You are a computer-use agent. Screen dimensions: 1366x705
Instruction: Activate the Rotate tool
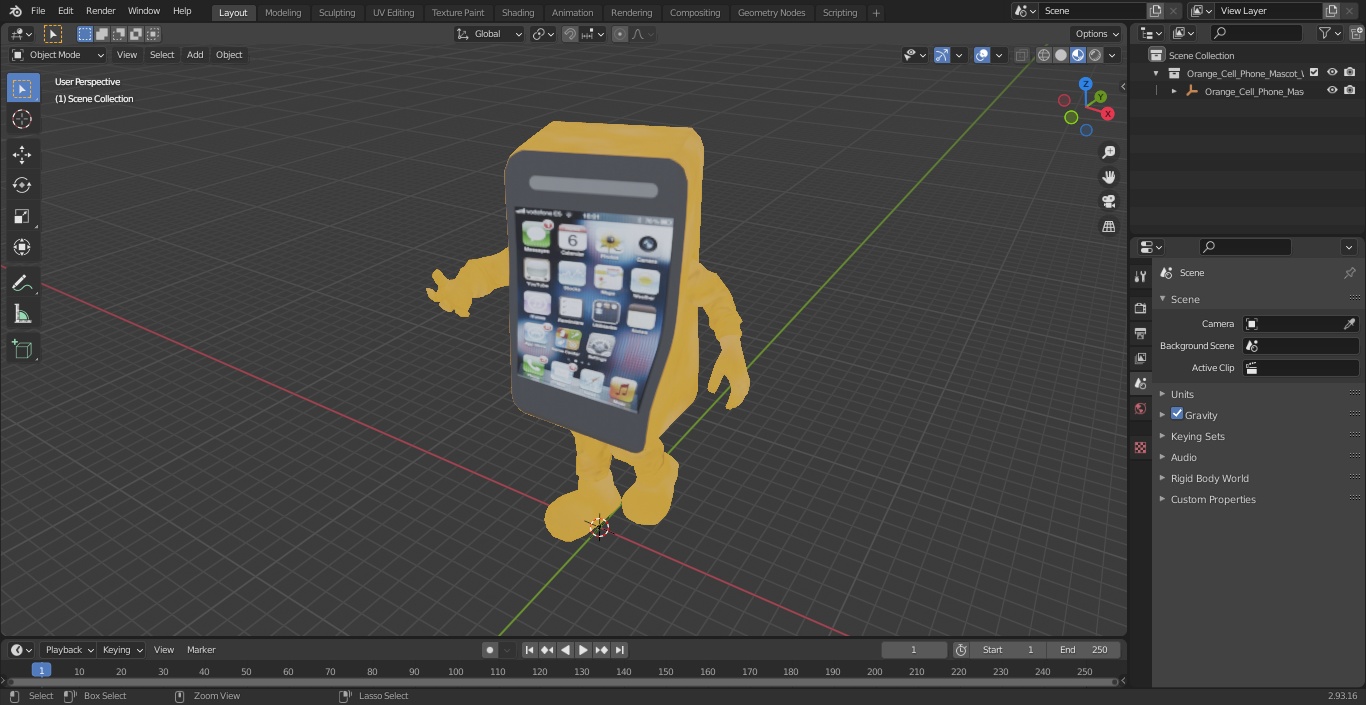[22, 185]
